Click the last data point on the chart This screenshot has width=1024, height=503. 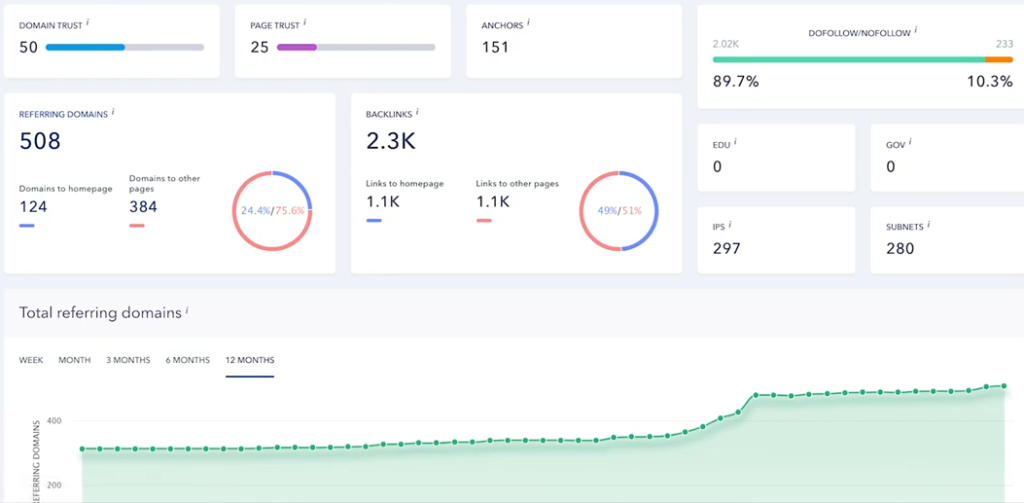pos(1004,386)
